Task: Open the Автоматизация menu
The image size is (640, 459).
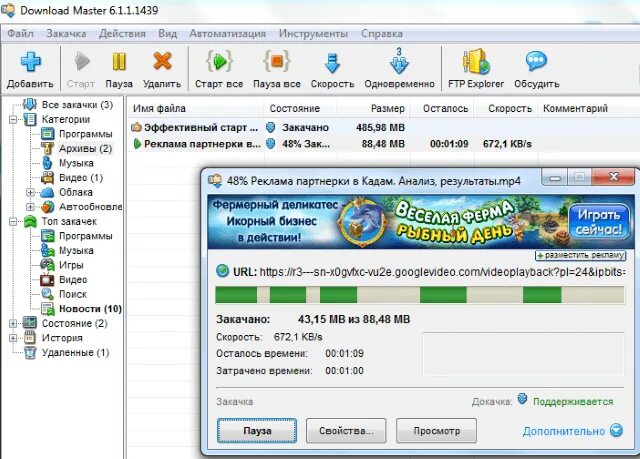Action: point(227,33)
